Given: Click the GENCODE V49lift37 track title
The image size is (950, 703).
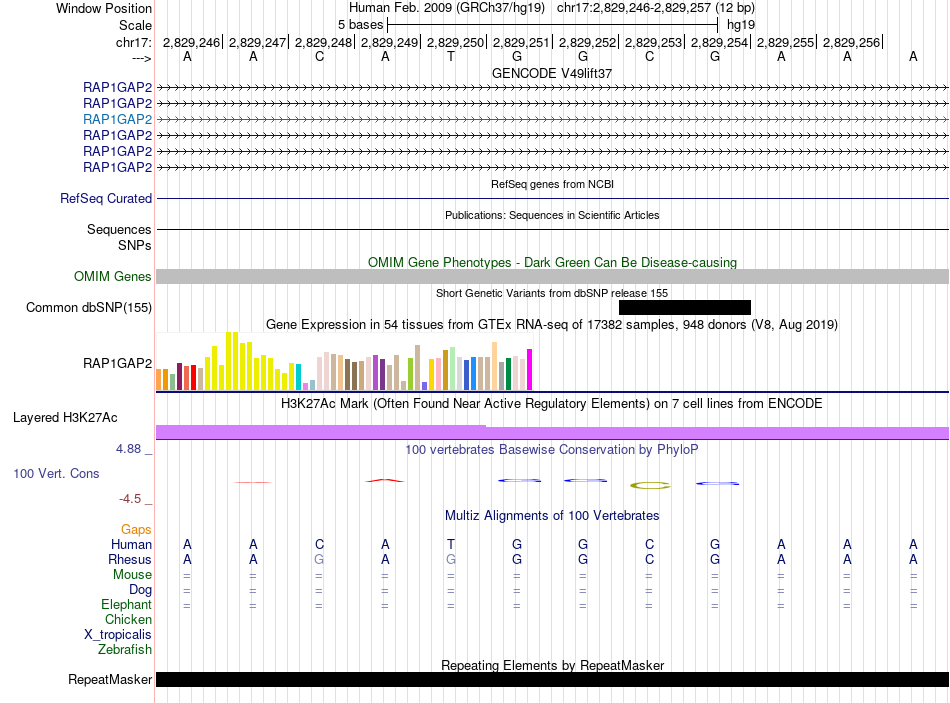Looking at the screenshot, I should pyautogui.click(x=552, y=73).
